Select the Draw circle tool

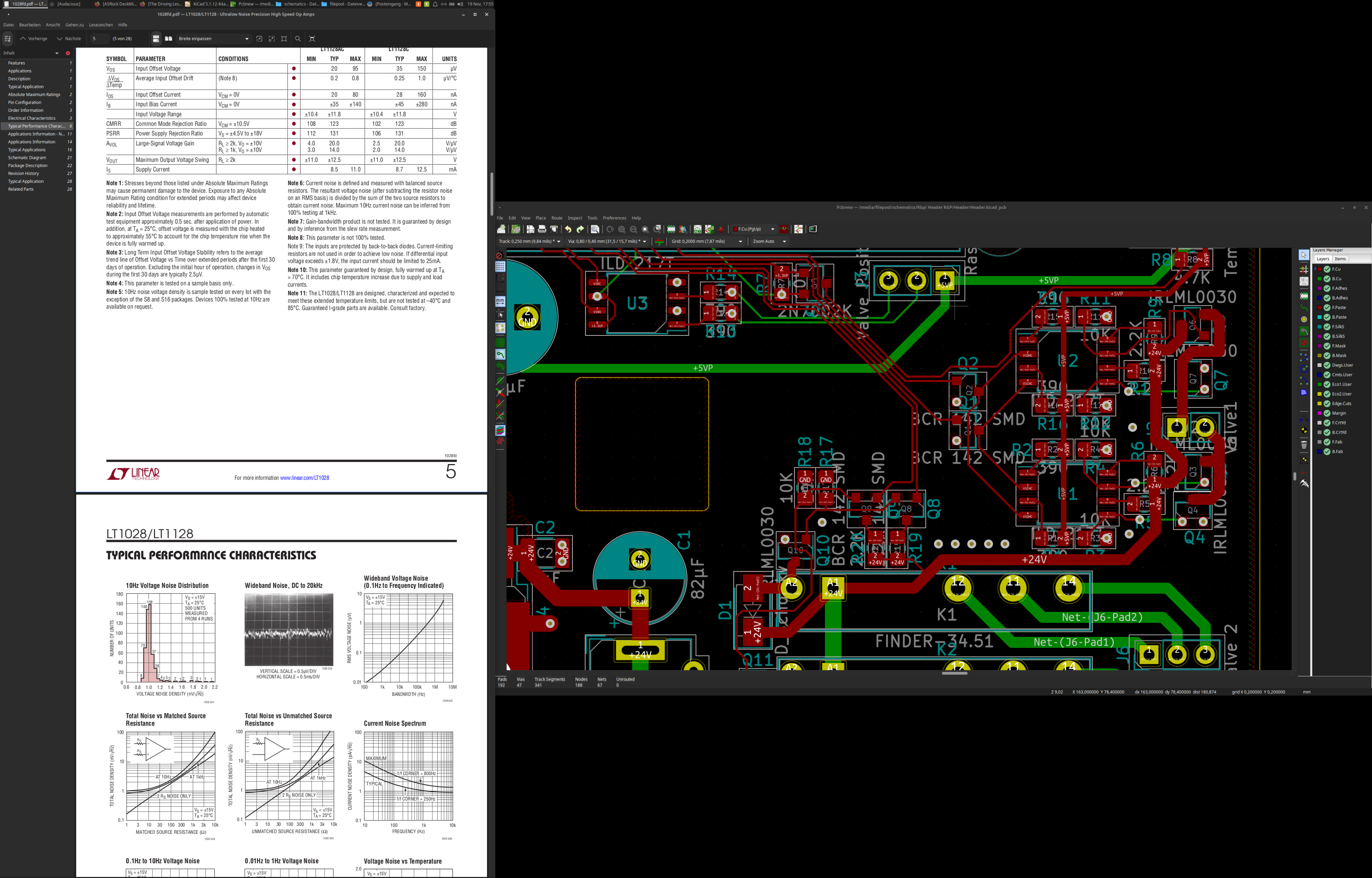coord(1304,369)
